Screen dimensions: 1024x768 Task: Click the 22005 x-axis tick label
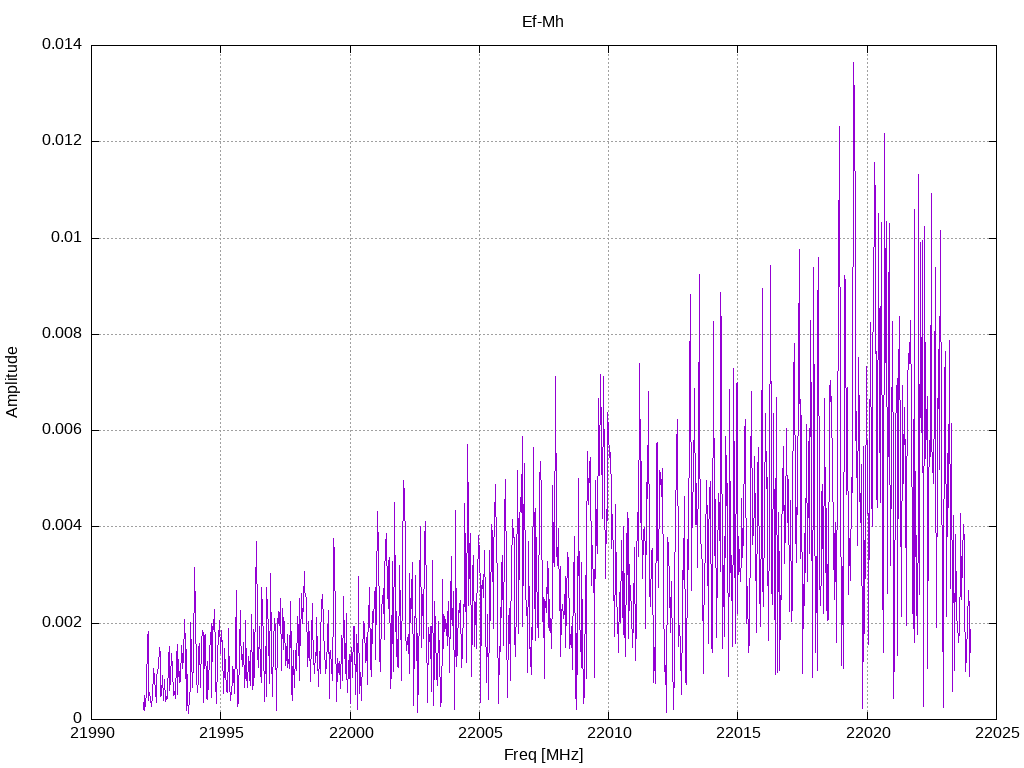coord(480,733)
